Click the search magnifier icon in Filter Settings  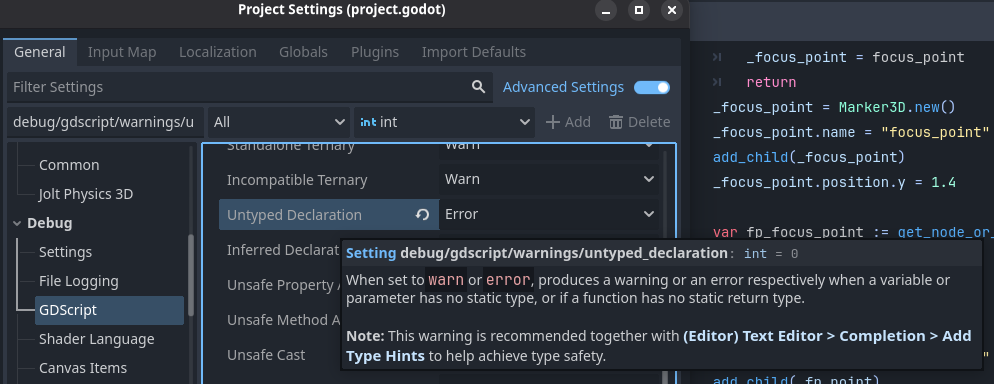(x=479, y=87)
